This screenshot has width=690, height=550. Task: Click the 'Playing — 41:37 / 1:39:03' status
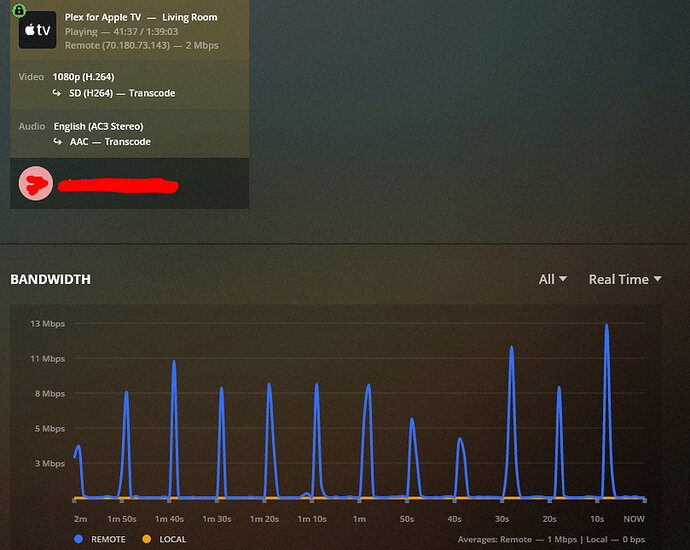click(121, 32)
